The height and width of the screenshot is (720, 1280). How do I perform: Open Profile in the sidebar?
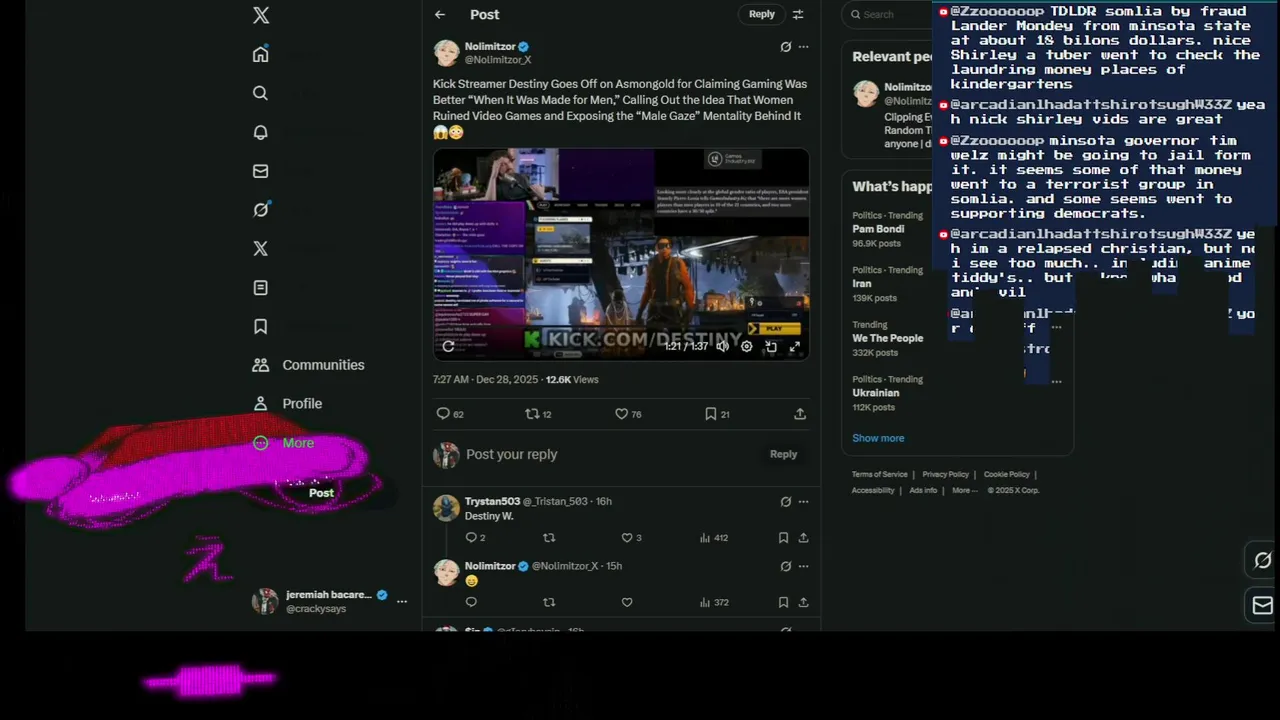pos(287,404)
